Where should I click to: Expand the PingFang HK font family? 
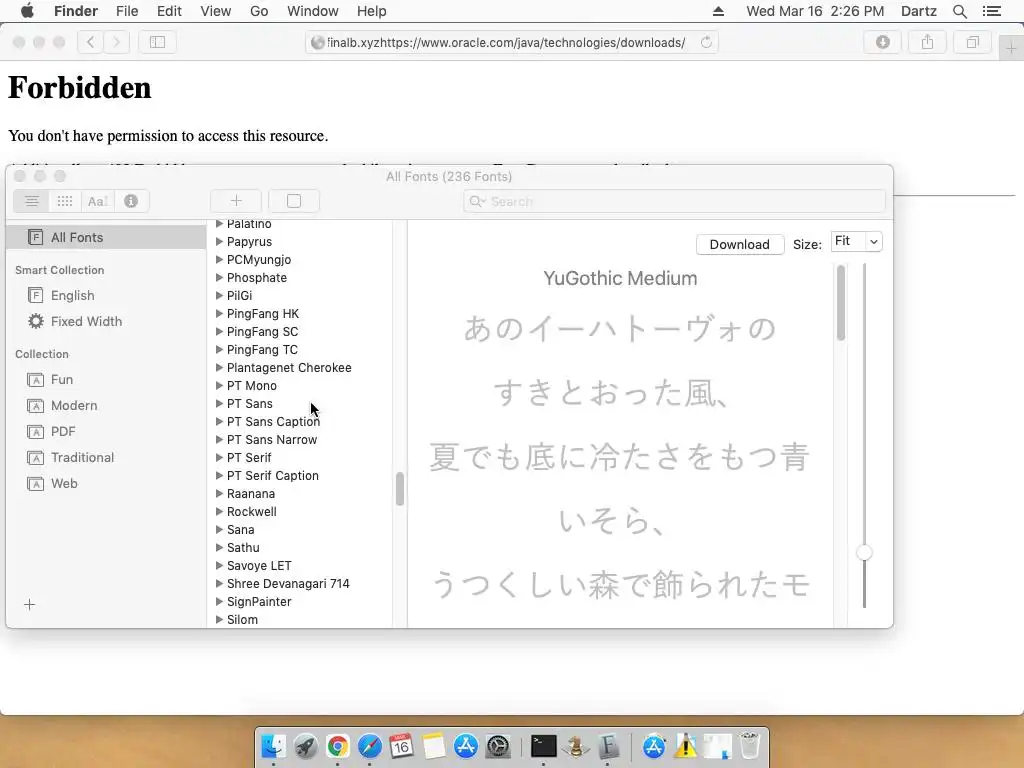[219, 313]
